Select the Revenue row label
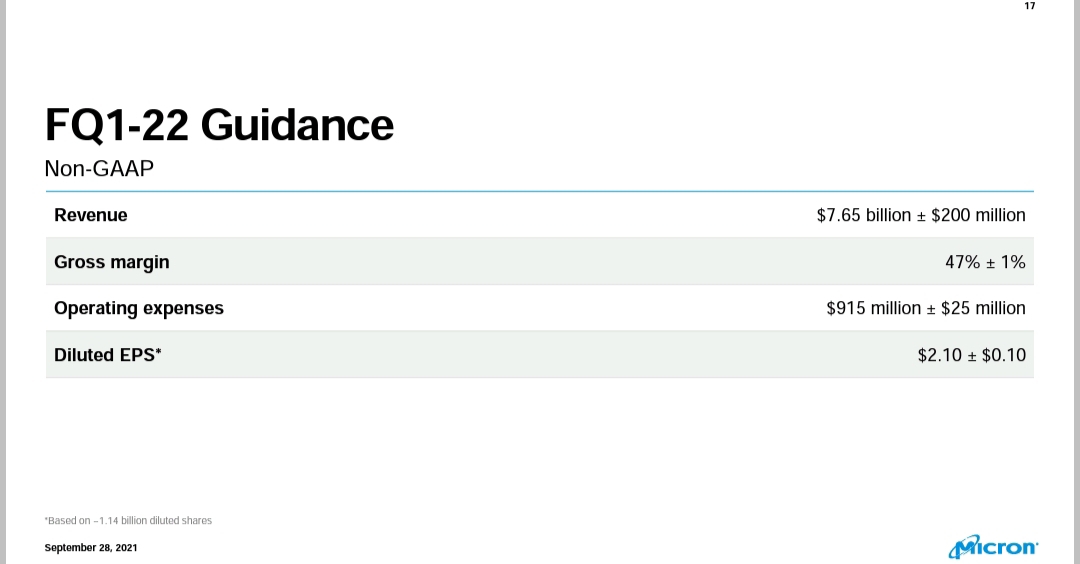 pos(91,215)
